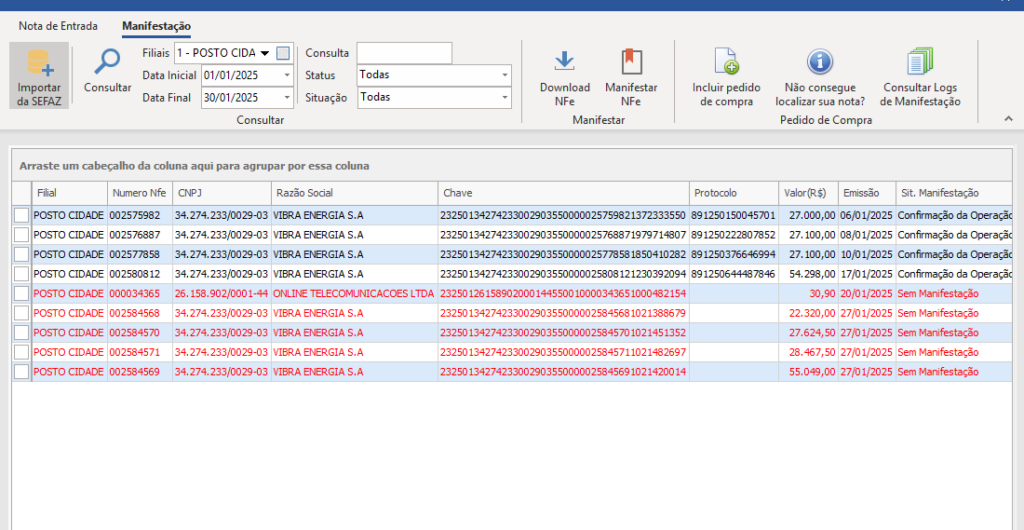Open the Data Inicial date picker
The width and height of the screenshot is (1024, 530).
click(x=287, y=75)
